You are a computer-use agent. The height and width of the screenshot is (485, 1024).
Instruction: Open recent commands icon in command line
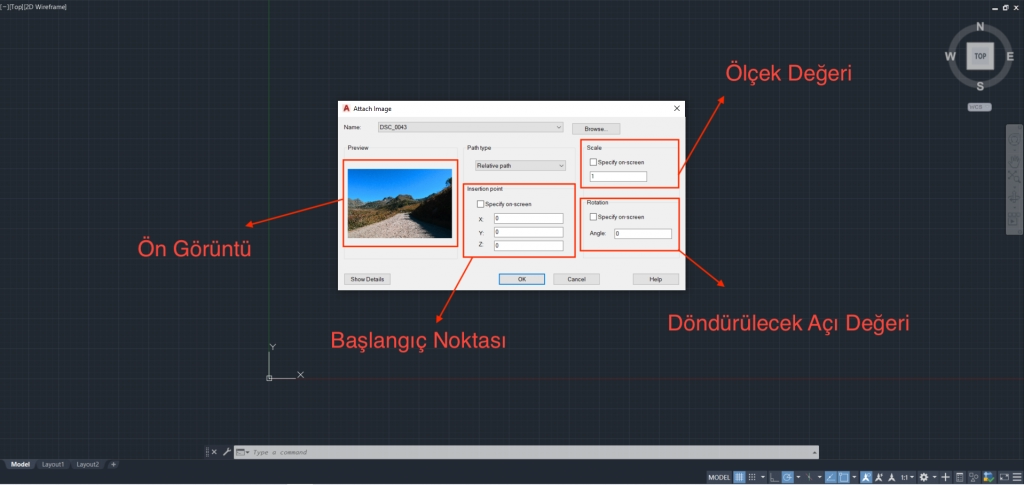[x=242, y=452]
